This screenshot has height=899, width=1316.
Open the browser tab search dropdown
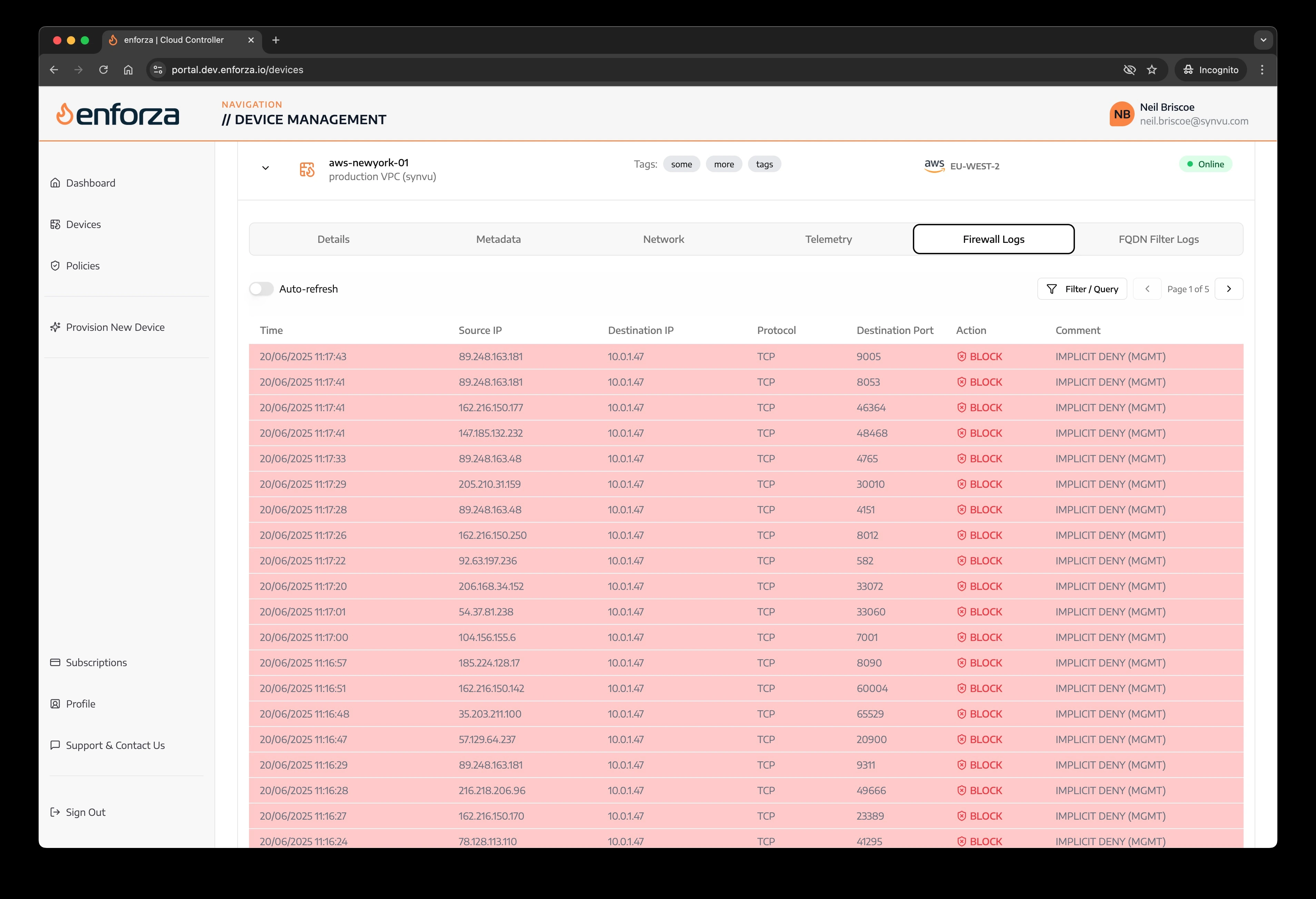[1263, 40]
